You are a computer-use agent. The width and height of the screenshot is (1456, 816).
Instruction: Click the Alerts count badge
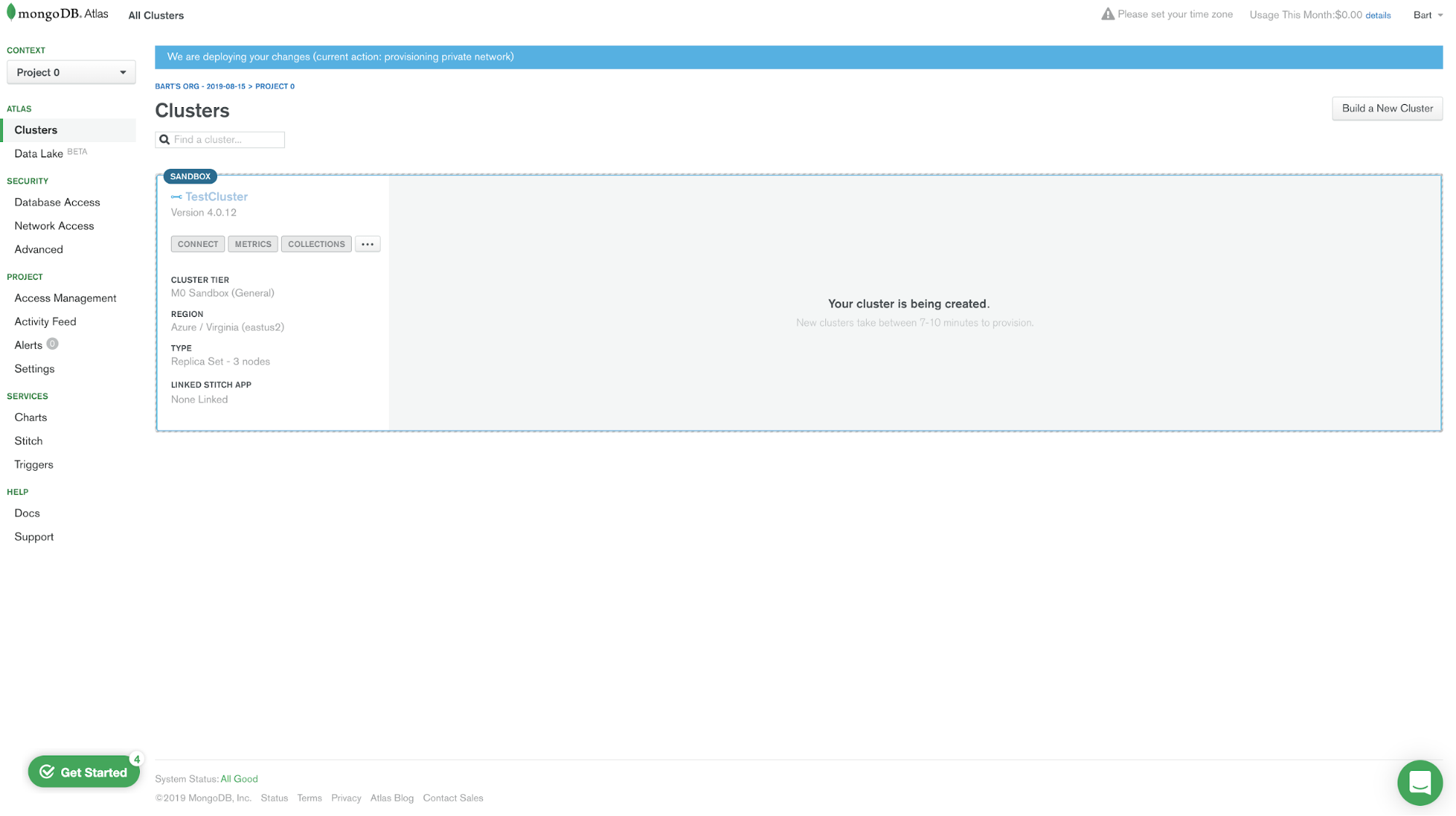click(52, 344)
